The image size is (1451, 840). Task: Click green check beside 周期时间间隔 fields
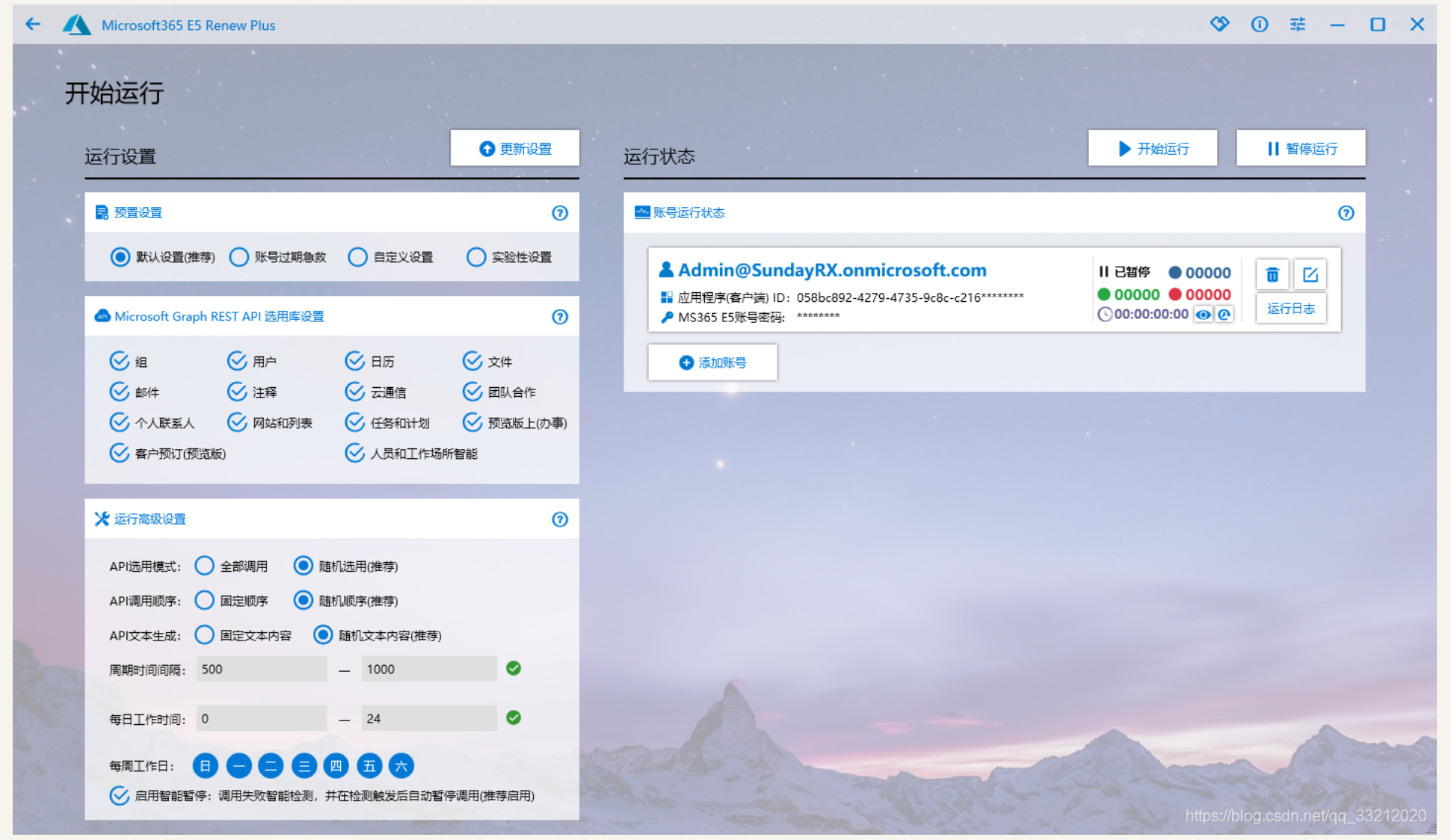514,668
